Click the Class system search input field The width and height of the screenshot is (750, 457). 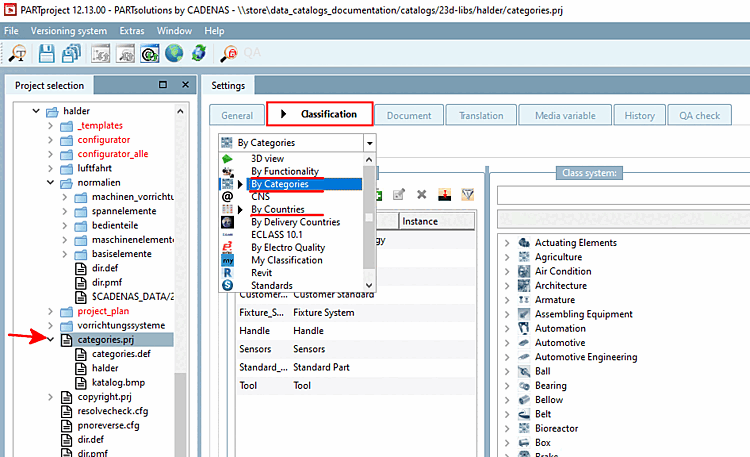pos(623,196)
